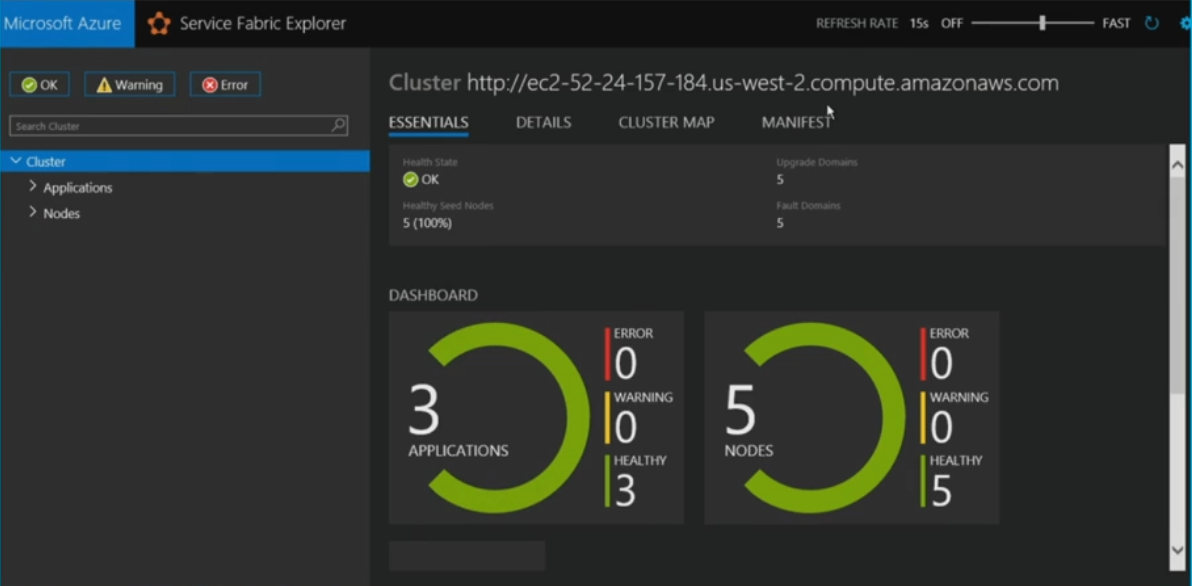Toggle the OK health filter
Image resolution: width=1192 pixels, height=586 pixels.
coord(40,84)
